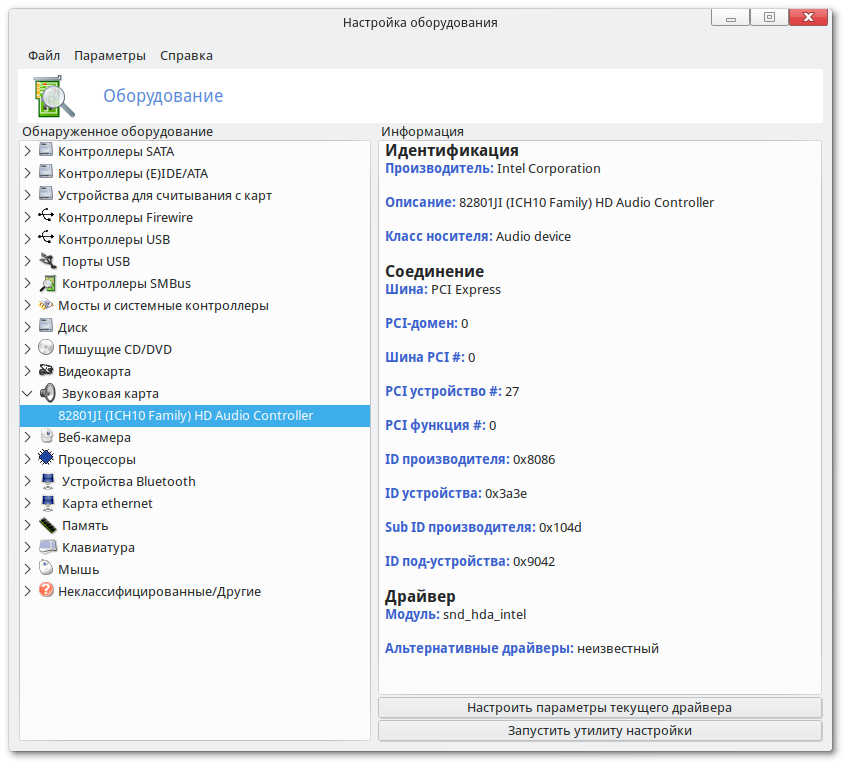Select Пишущие CD/DVD tree label
The height and width of the screenshot is (766, 847).
coord(115,350)
